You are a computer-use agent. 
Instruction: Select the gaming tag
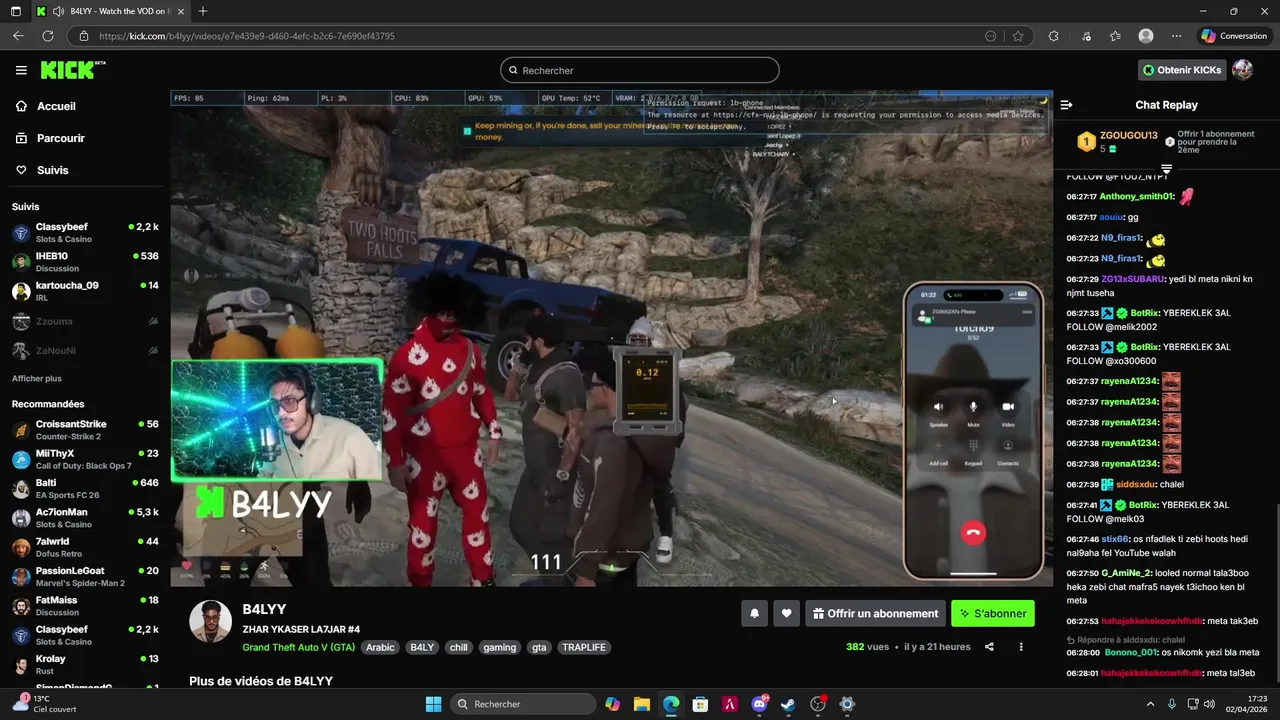pos(499,647)
